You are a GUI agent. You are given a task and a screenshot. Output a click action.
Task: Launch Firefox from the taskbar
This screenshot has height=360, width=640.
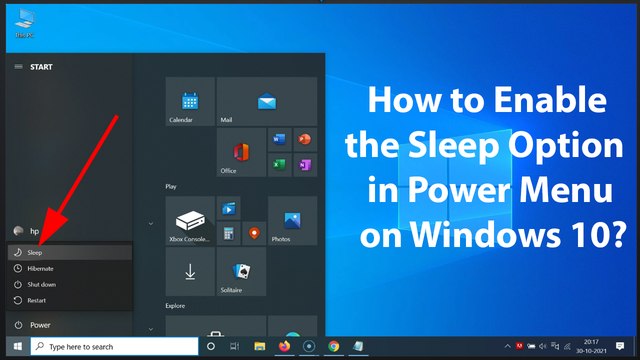pyautogui.click(x=284, y=347)
